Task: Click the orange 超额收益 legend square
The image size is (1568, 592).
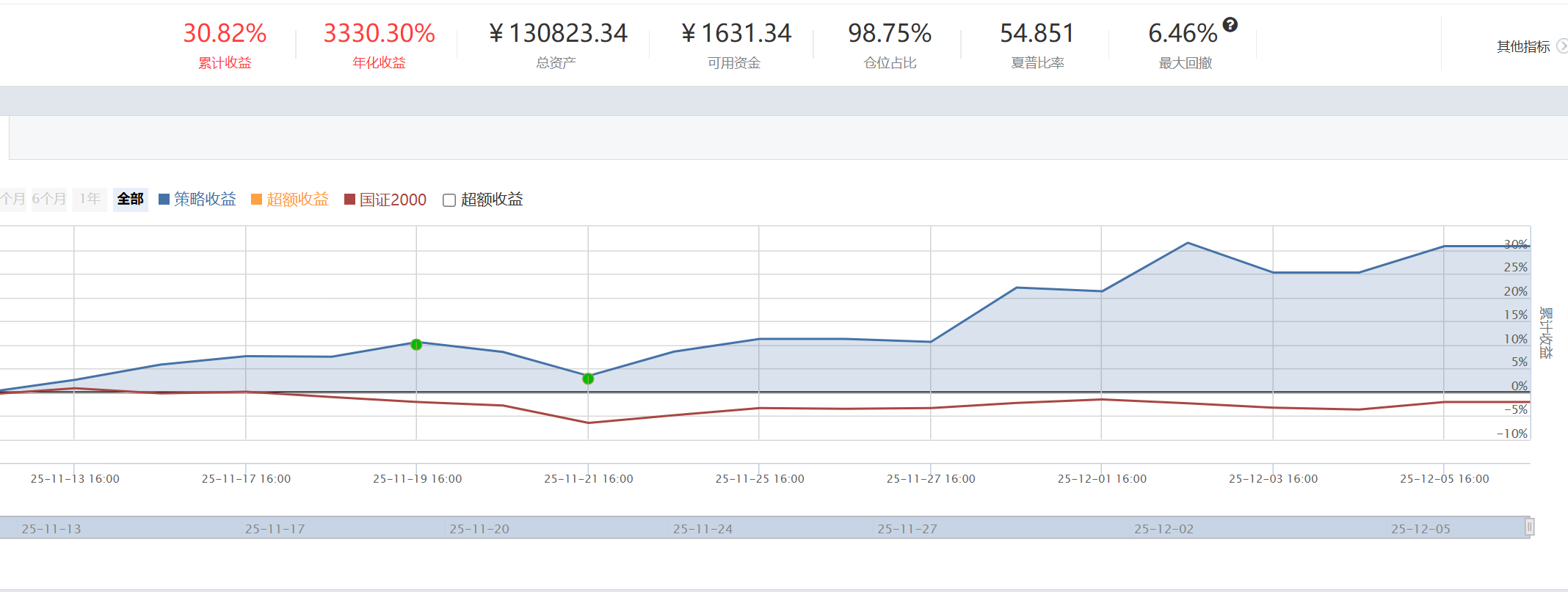Action: pos(256,200)
